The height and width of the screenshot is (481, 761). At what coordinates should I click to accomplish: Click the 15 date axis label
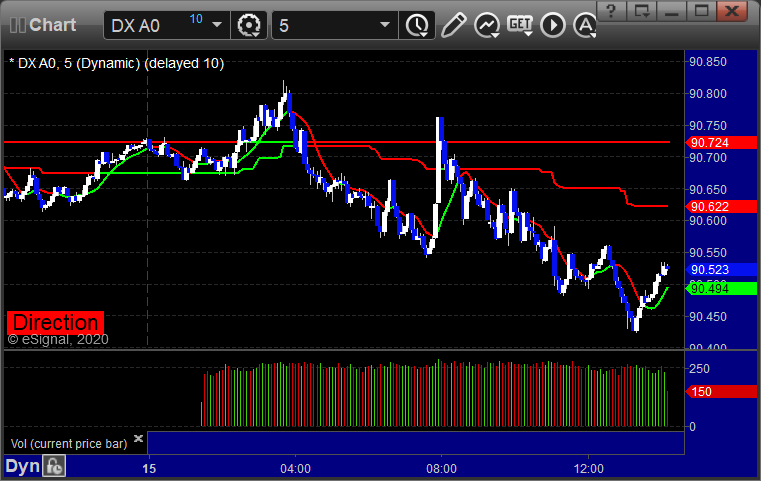tap(149, 469)
